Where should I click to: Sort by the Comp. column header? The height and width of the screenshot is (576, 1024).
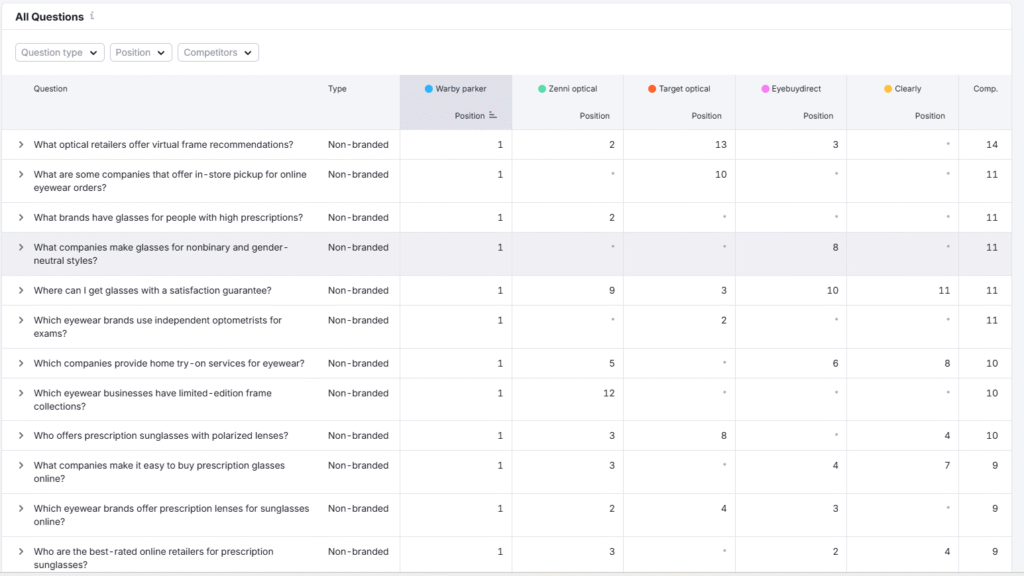[x=985, y=89]
